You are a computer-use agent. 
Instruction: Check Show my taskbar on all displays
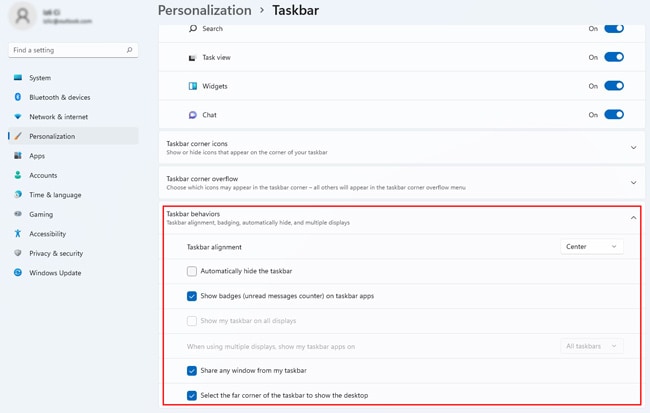click(x=192, y=321)
